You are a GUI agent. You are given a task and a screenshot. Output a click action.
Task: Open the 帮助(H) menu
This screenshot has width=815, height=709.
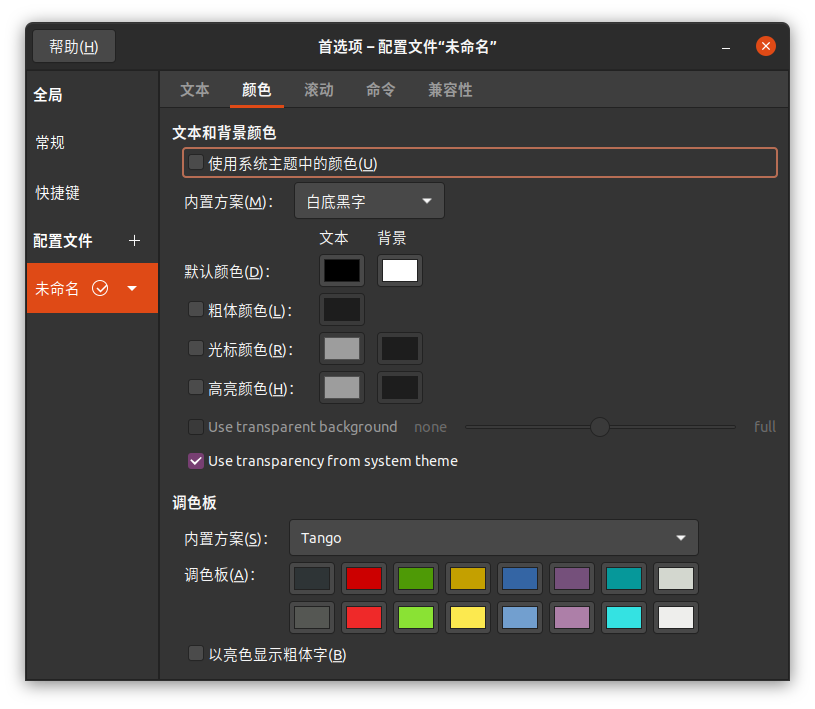tap(73, 46)
